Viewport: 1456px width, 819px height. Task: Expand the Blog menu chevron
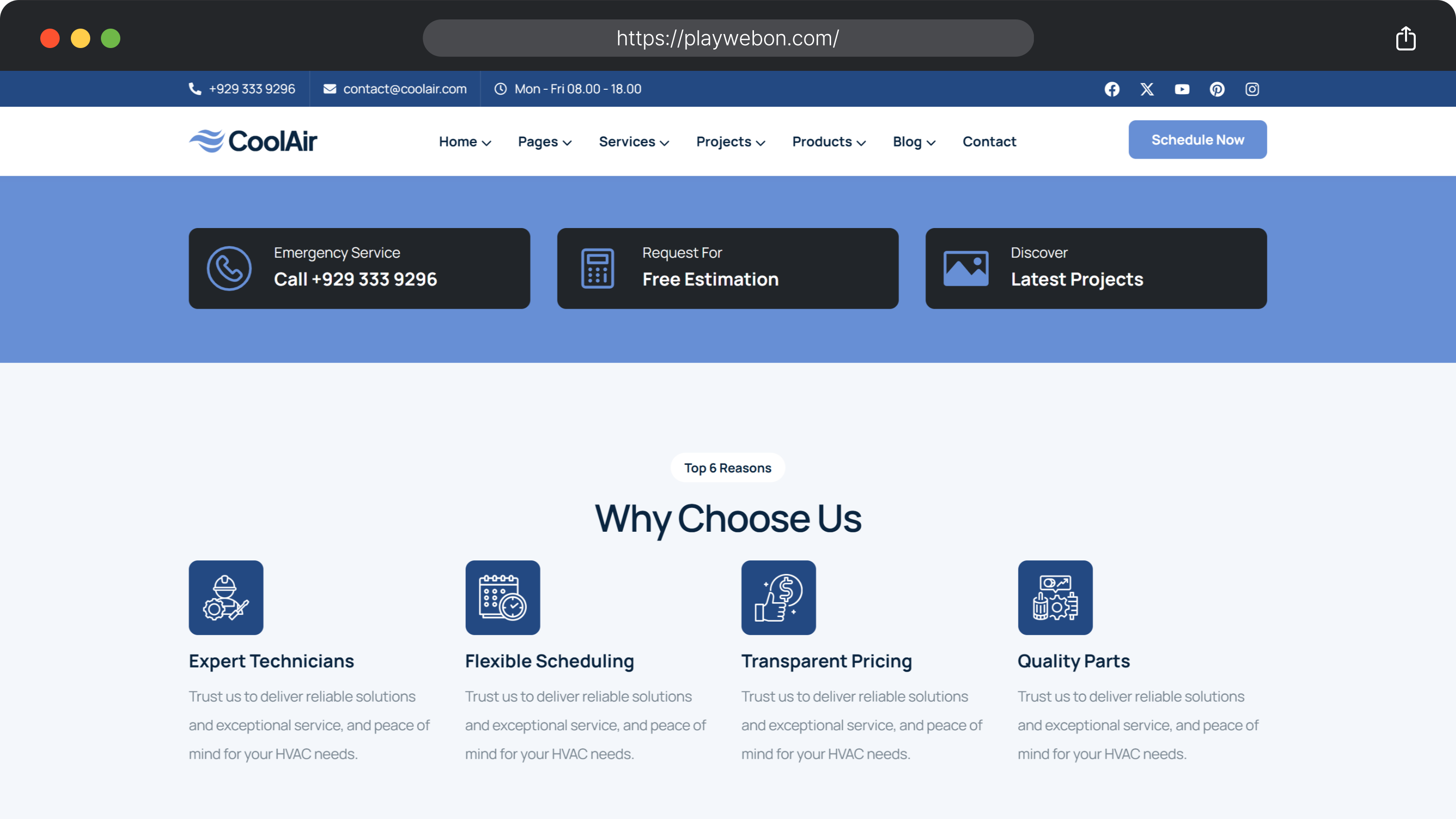click(x=931, y=143)
